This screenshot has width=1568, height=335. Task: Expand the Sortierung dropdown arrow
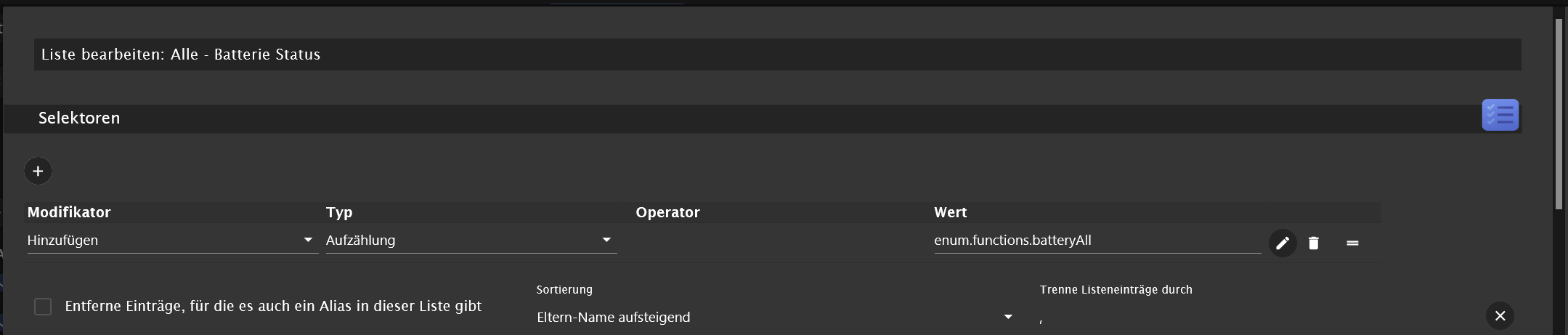pyautogui.click(x=1008, y=317)
